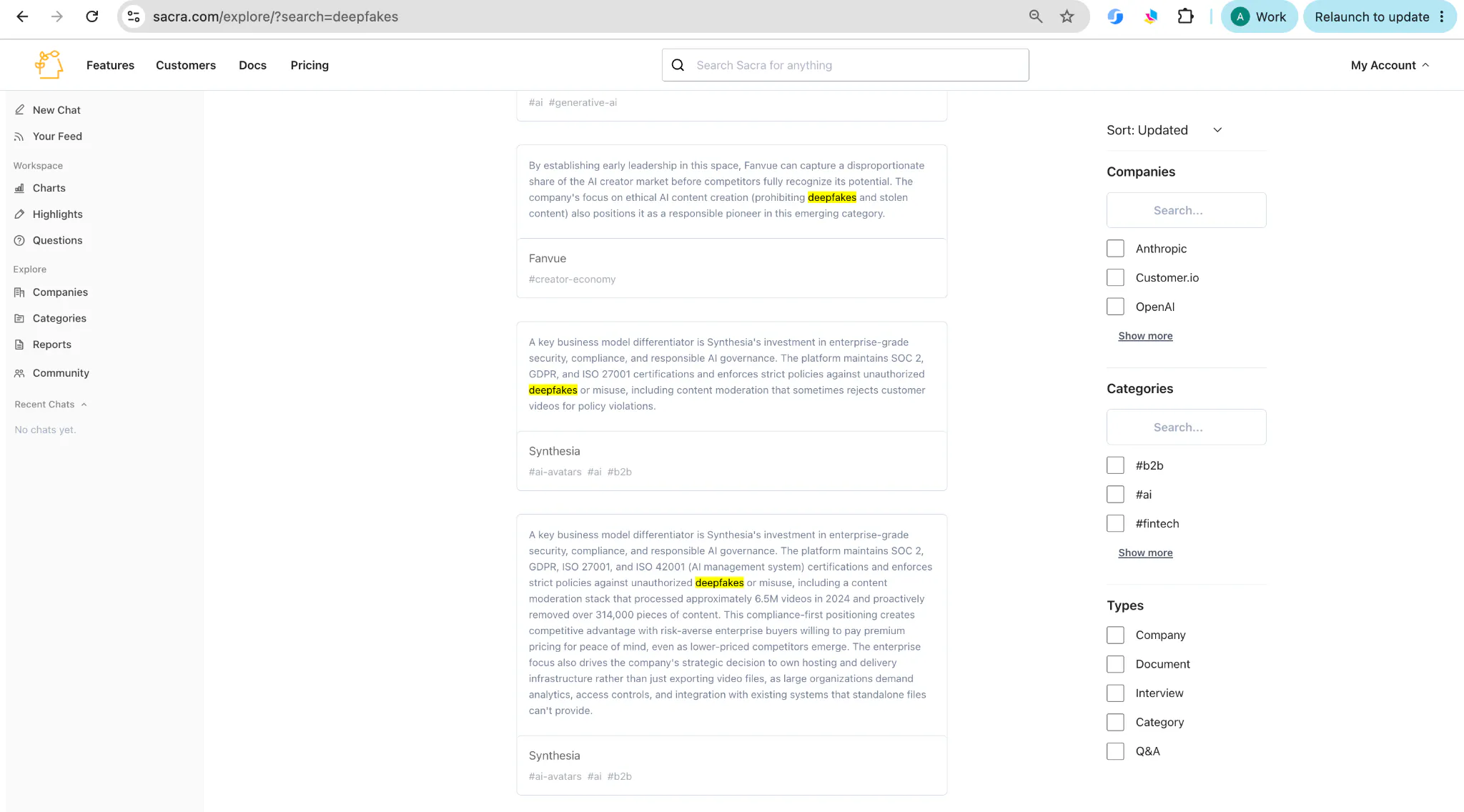Image resolution: width=1464 pixels, height=812 pixels.
Task: Click the browser forward arrow
Action: tap(57, 16)
